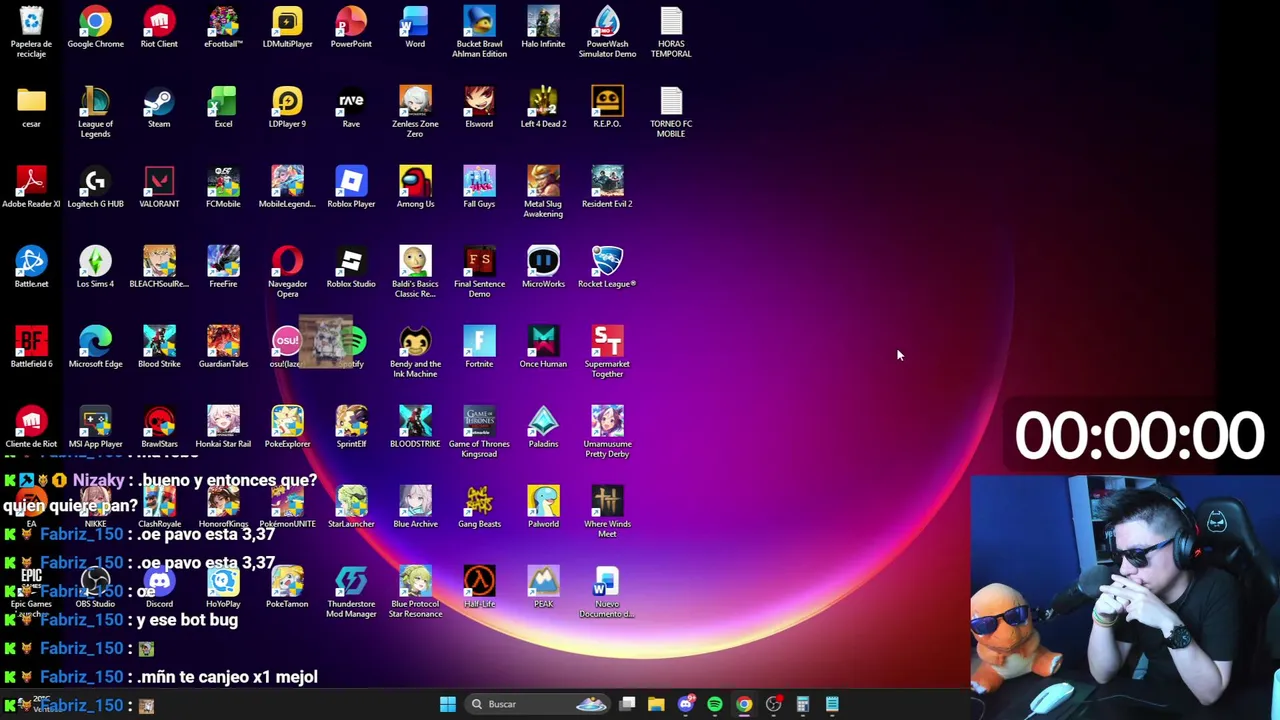Select the Adobe Reader XI icon
This screenshot has height=720, width=1280.
[31, 188]
